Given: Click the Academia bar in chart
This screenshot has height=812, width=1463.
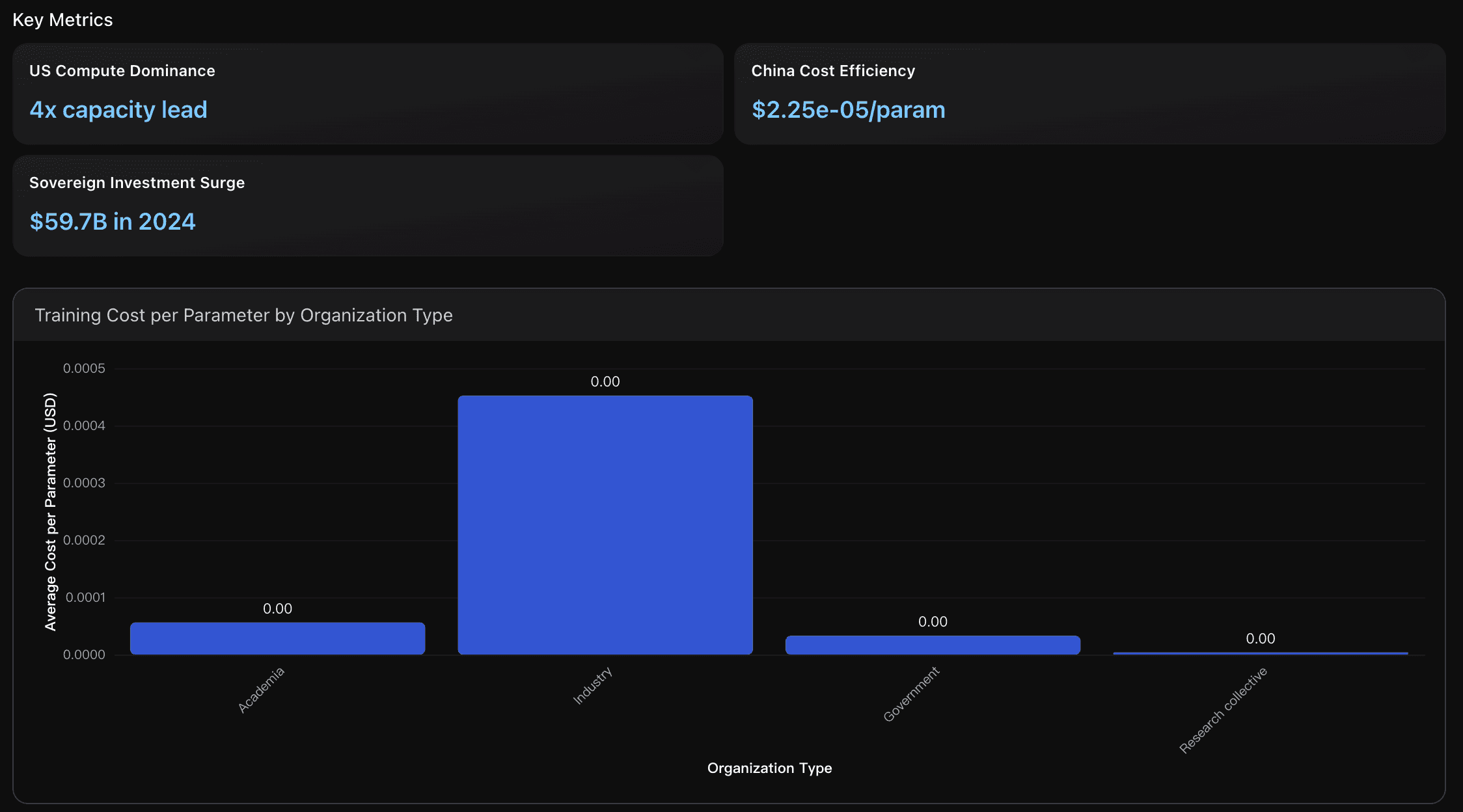Looking at the screenshot, I should click(277, 638).
